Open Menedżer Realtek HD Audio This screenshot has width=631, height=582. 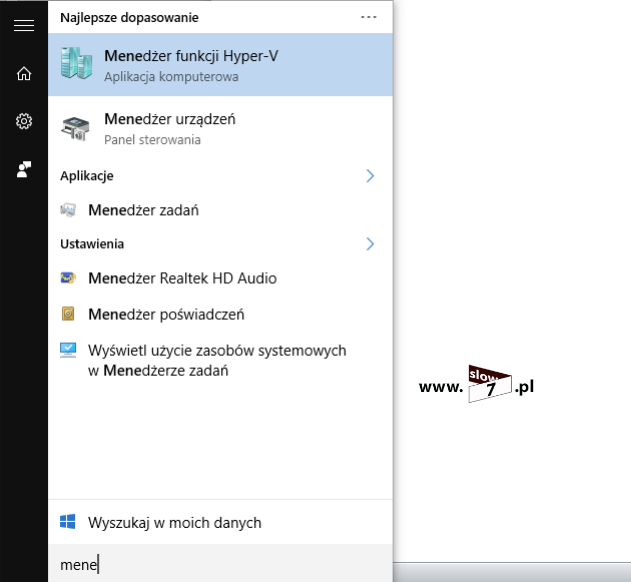point(221,278)
